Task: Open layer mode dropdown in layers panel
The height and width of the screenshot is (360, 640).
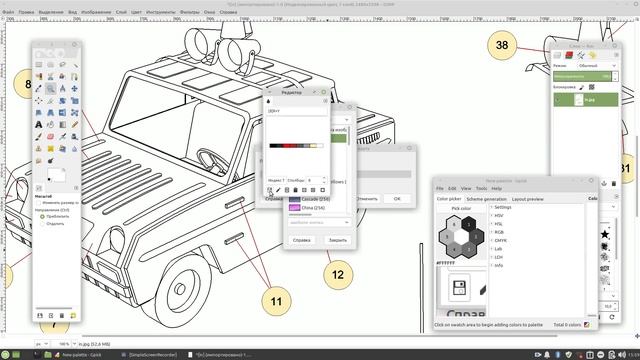Action: tap(597, 66)
